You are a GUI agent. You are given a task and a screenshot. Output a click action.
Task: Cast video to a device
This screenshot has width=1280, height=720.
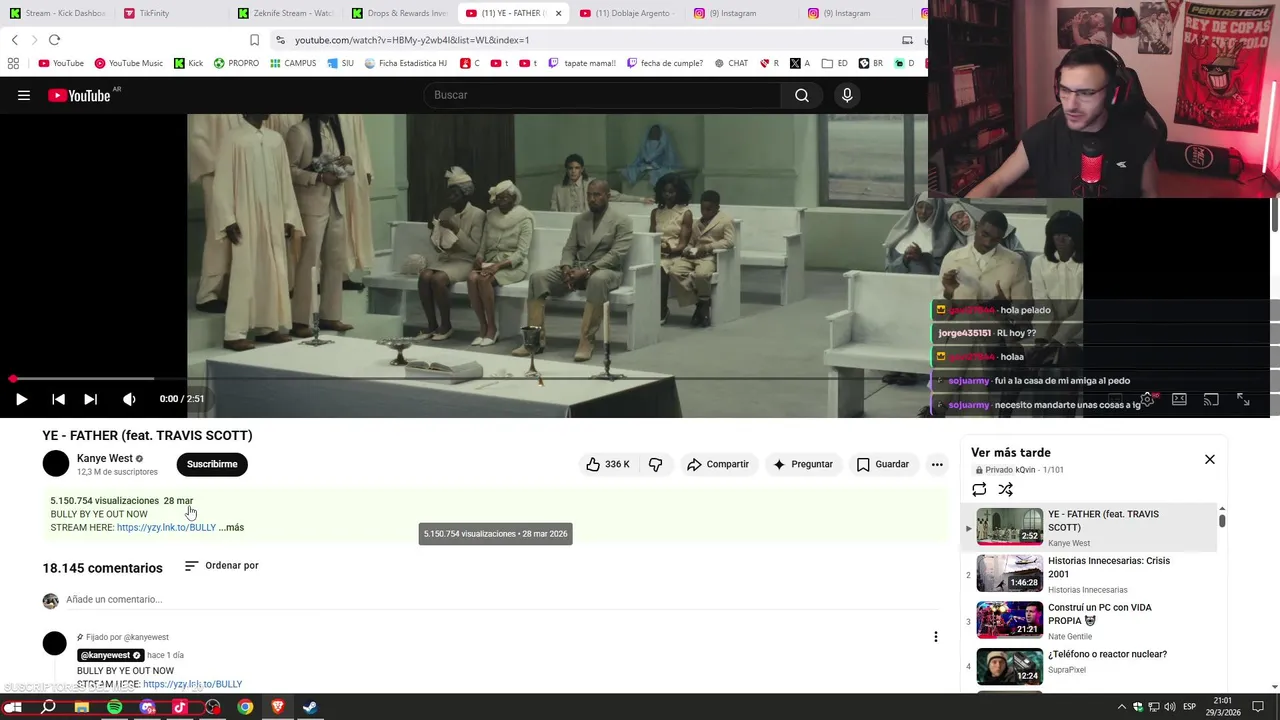point(1211,399)
